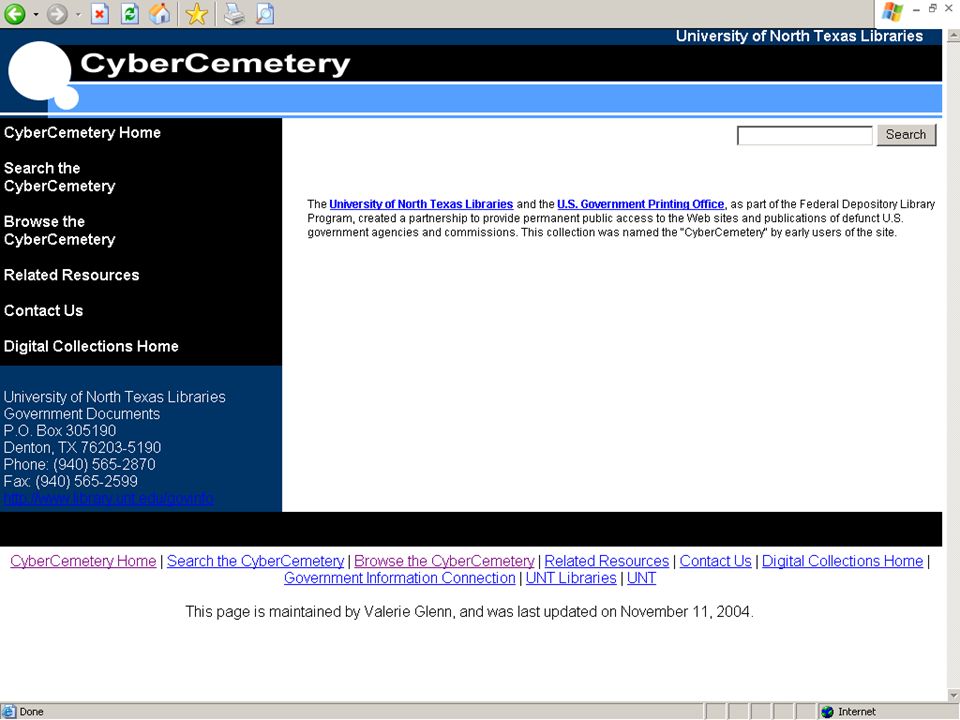This screenshot has height=720, width=960.
Task: Open the UNT footer link
Action: tap(641, 578)
